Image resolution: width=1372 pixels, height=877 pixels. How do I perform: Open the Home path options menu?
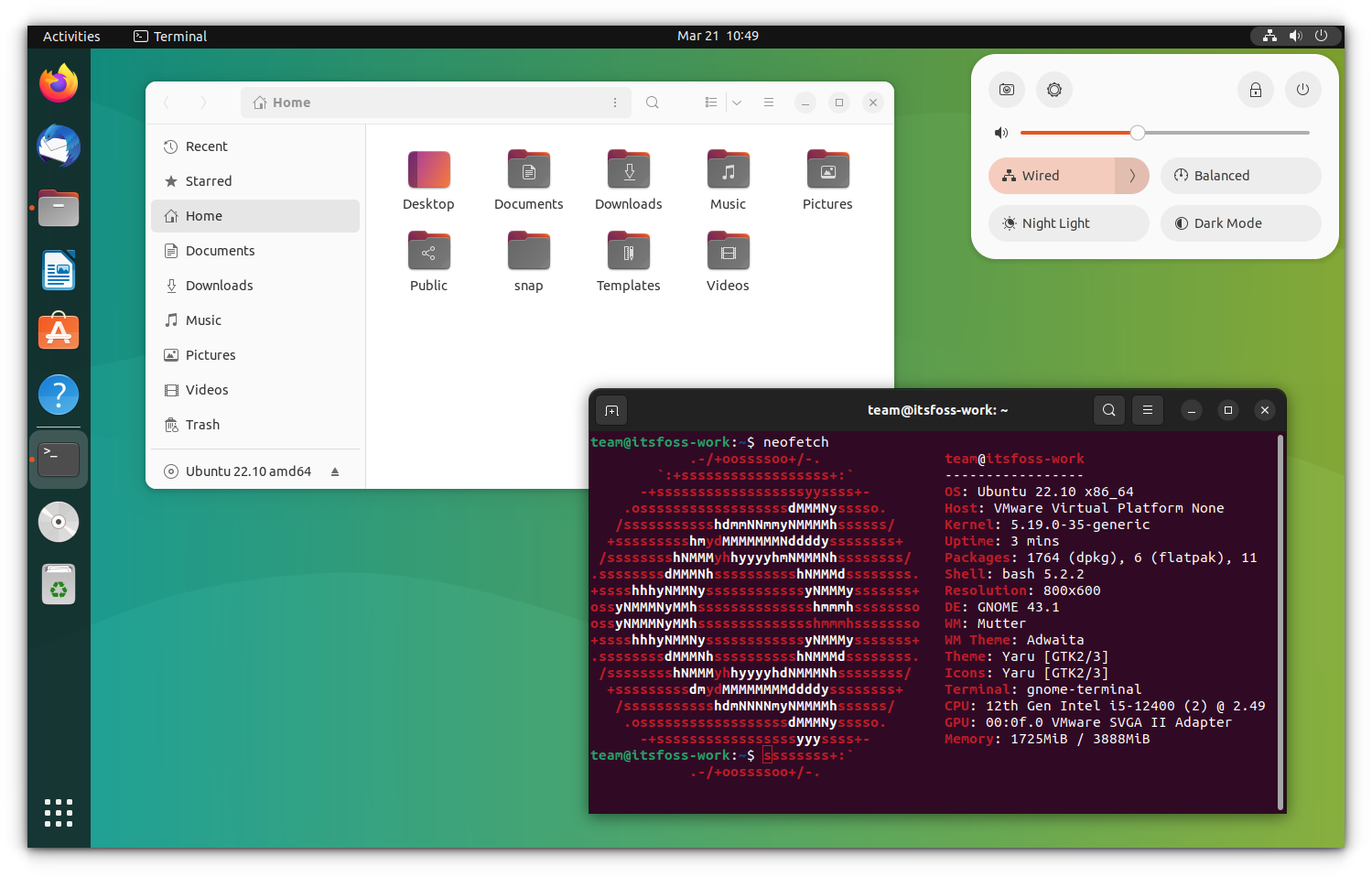[x=615, y=103]
